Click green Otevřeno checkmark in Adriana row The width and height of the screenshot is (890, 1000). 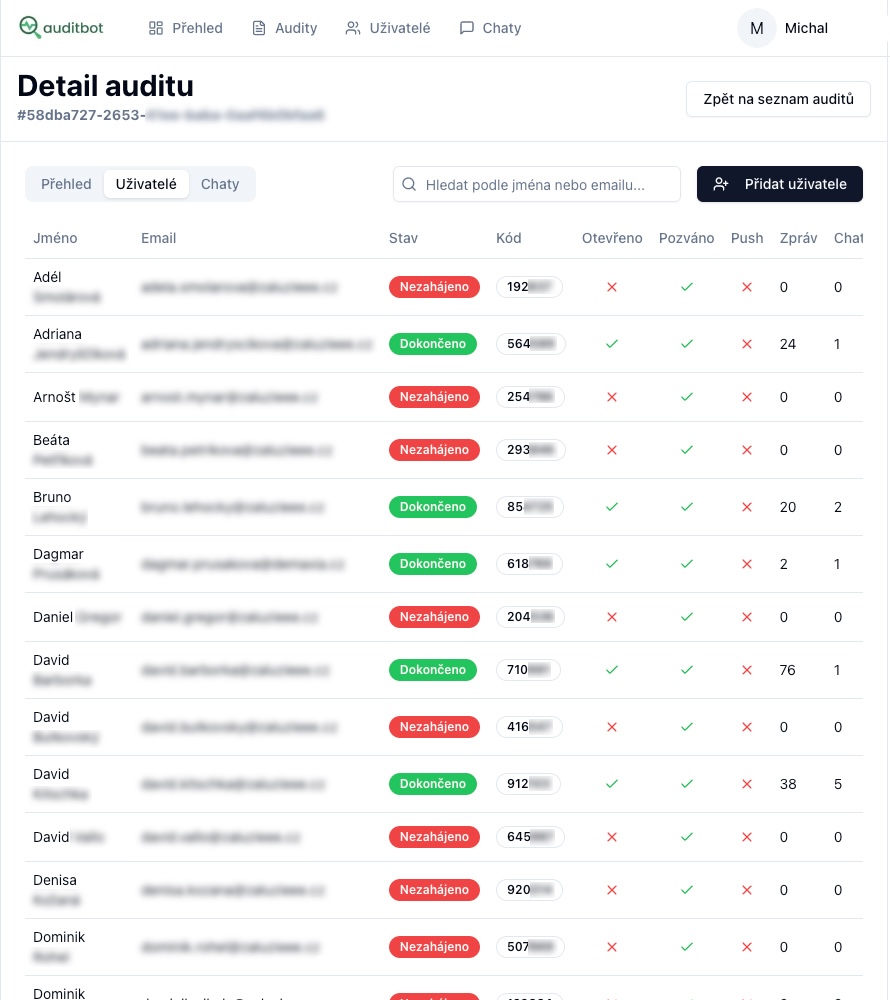(612, 344)
